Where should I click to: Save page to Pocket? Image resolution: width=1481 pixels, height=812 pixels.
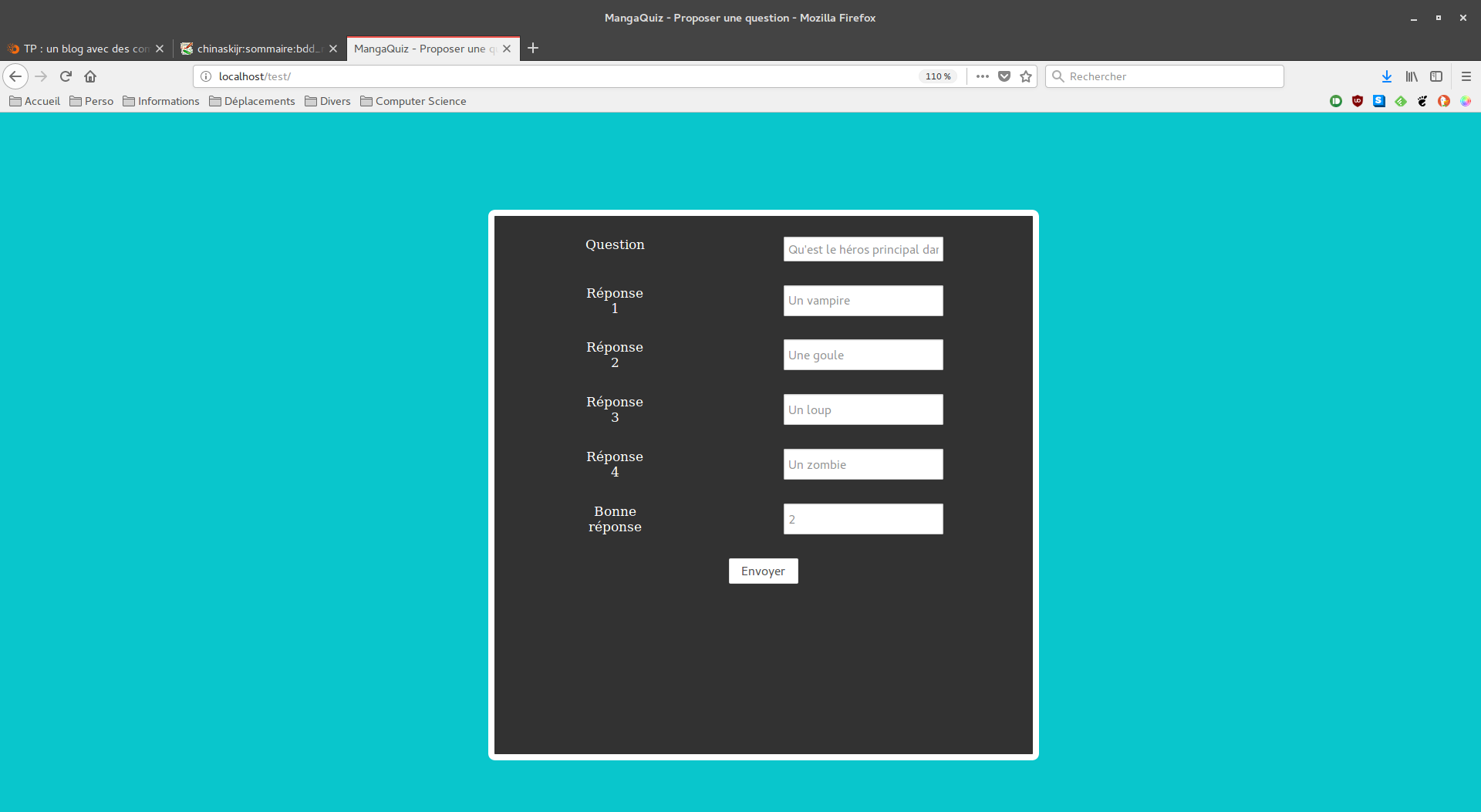pos(1004,76)
